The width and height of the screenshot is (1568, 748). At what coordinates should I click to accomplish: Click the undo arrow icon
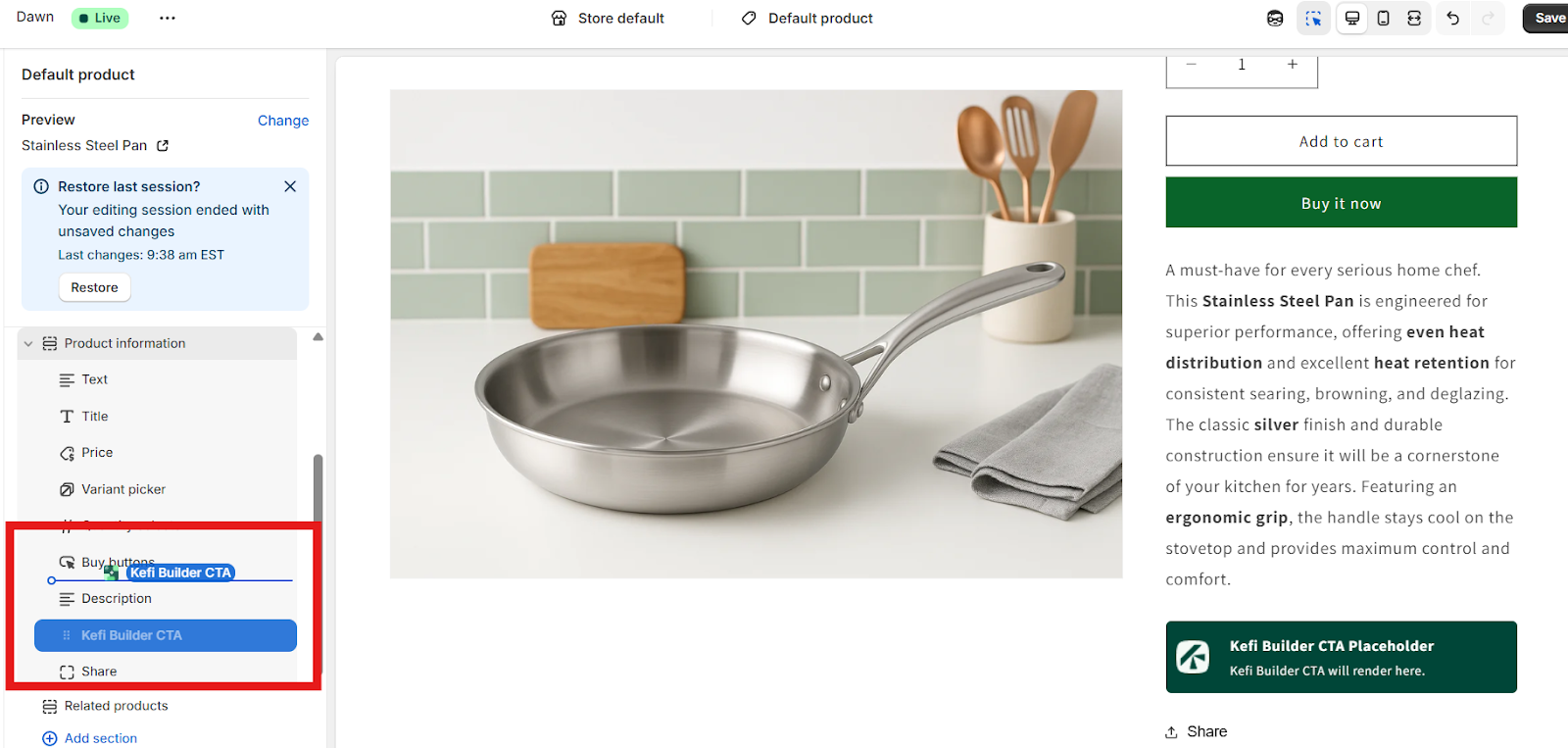pyautogui.click(x=1452, y=18)
